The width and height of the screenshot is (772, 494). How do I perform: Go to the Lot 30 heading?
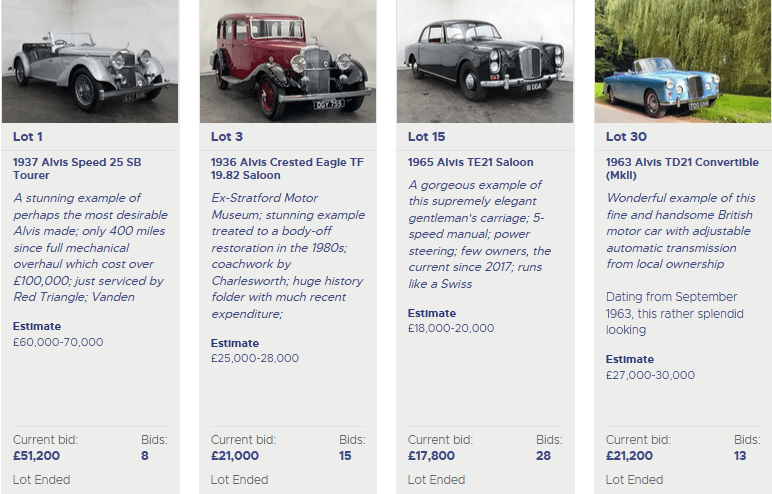point(626,136)
